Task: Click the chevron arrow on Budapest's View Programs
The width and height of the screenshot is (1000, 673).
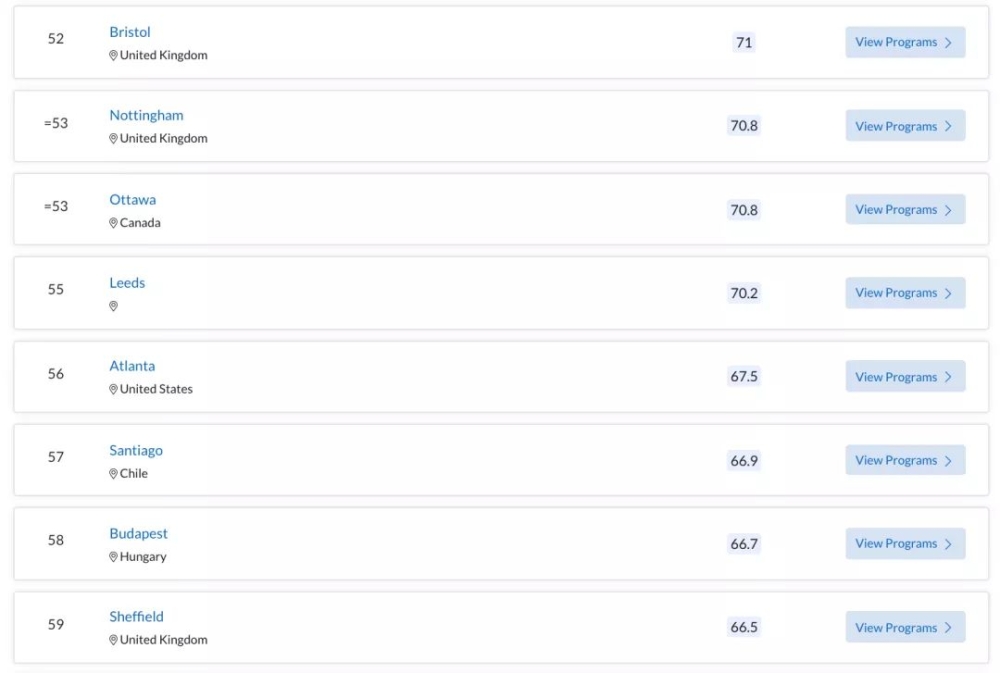Action: [948, 544]
